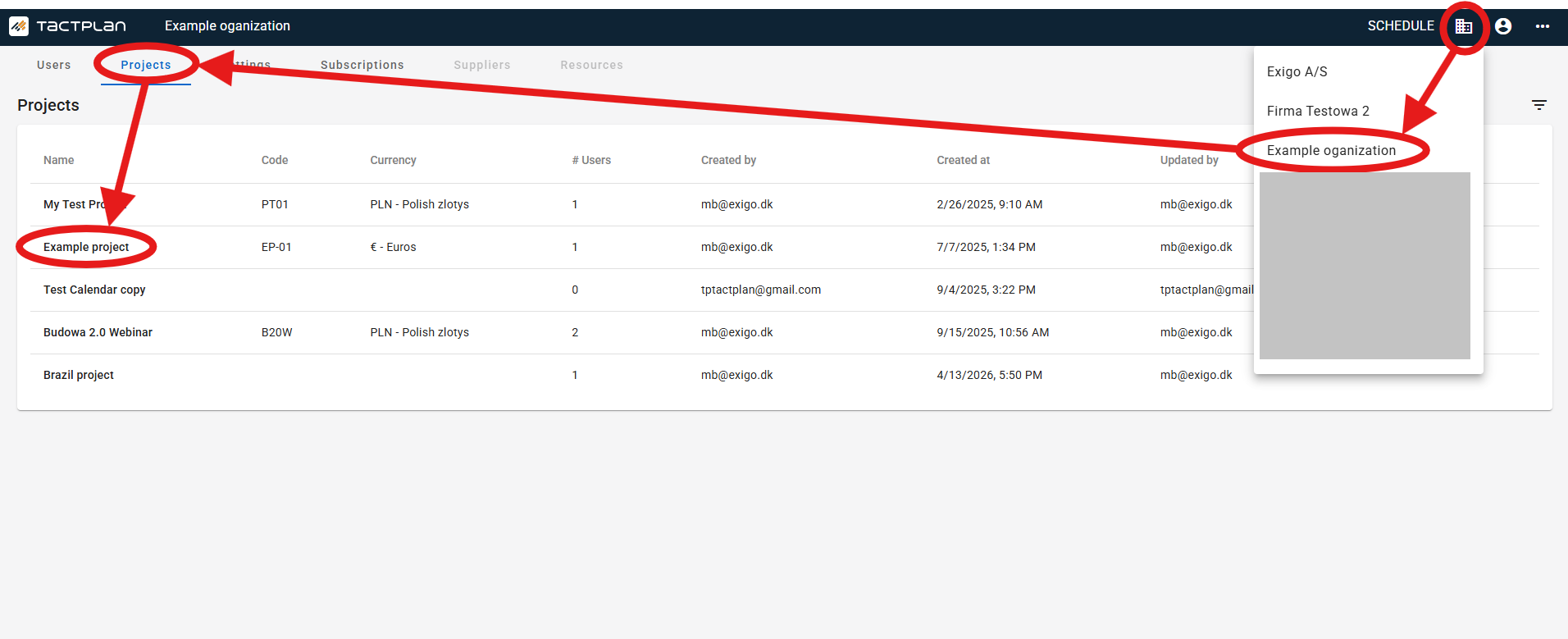Open the three-dot more options menu

pyautogui.click(x=1543, y=26)
